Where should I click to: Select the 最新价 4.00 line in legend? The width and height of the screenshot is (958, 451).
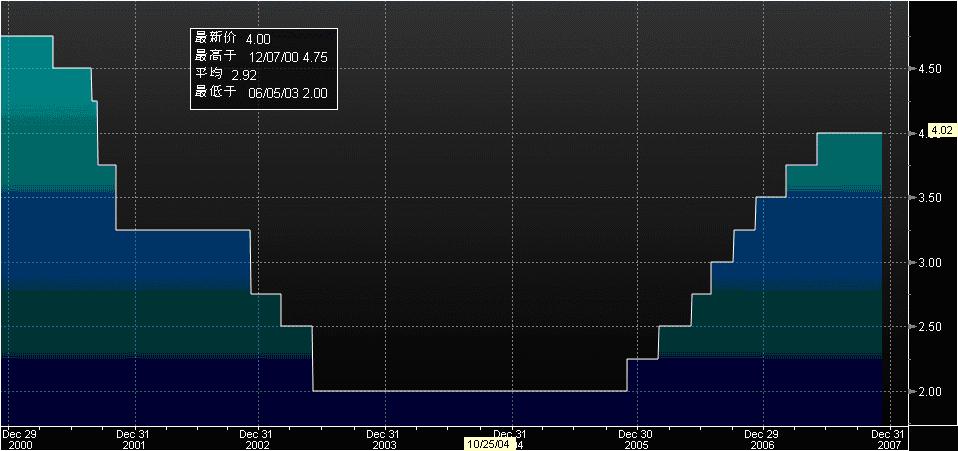click(233, 38)
